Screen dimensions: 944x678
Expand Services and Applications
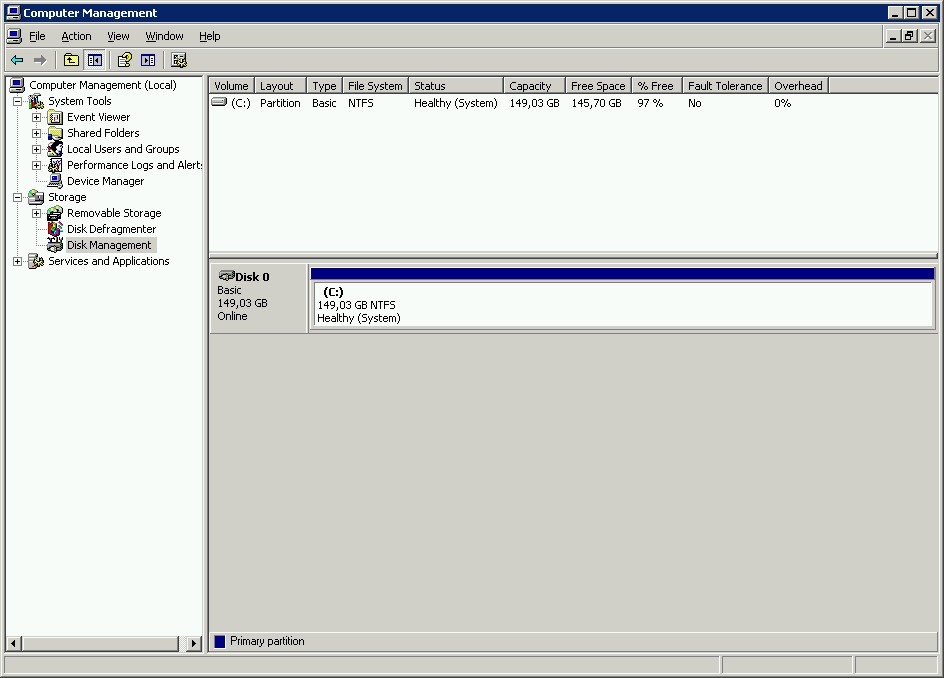pyautogui.click(x=17, y=261)
